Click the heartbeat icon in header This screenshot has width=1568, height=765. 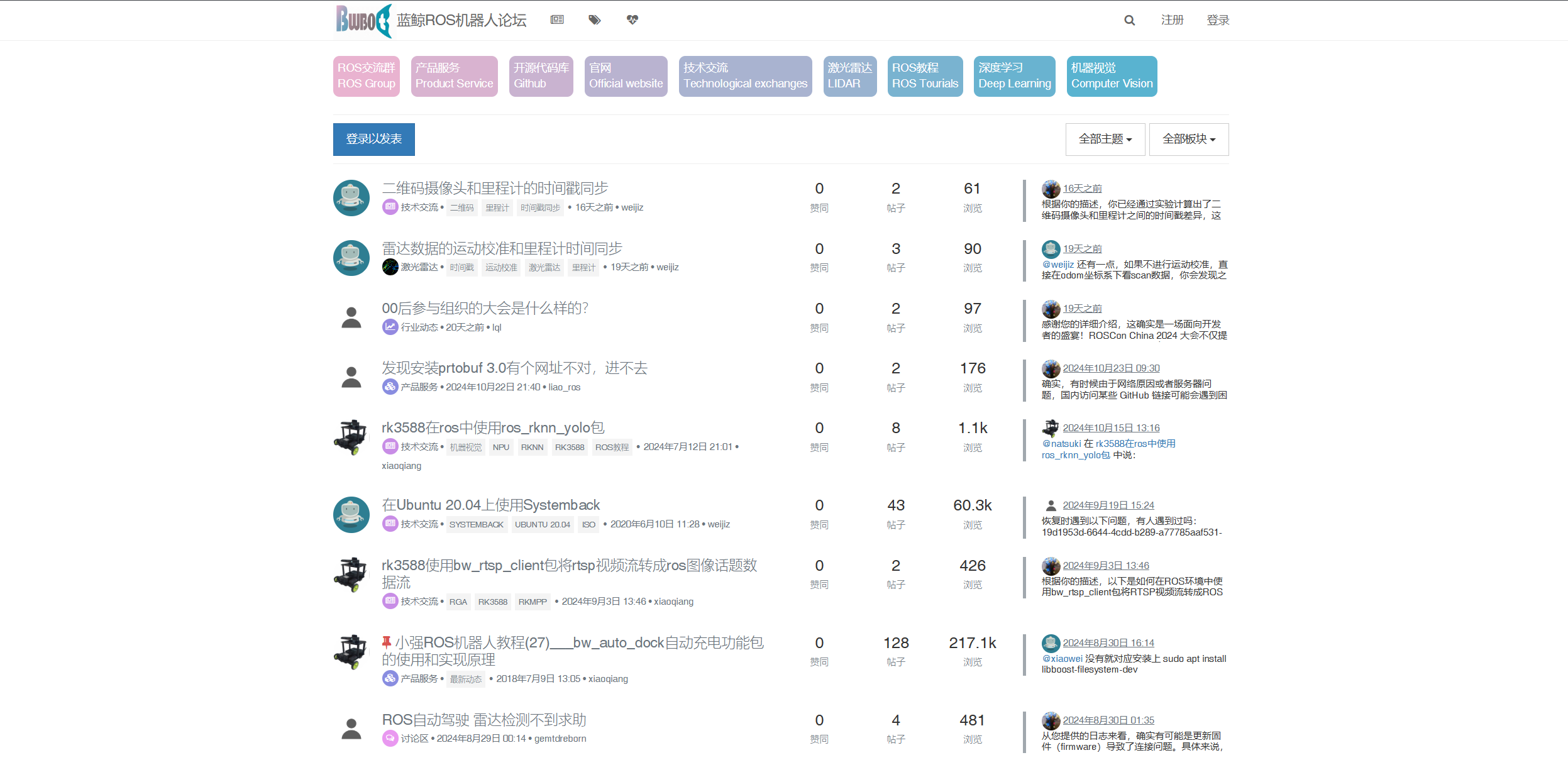coord(632,20)
